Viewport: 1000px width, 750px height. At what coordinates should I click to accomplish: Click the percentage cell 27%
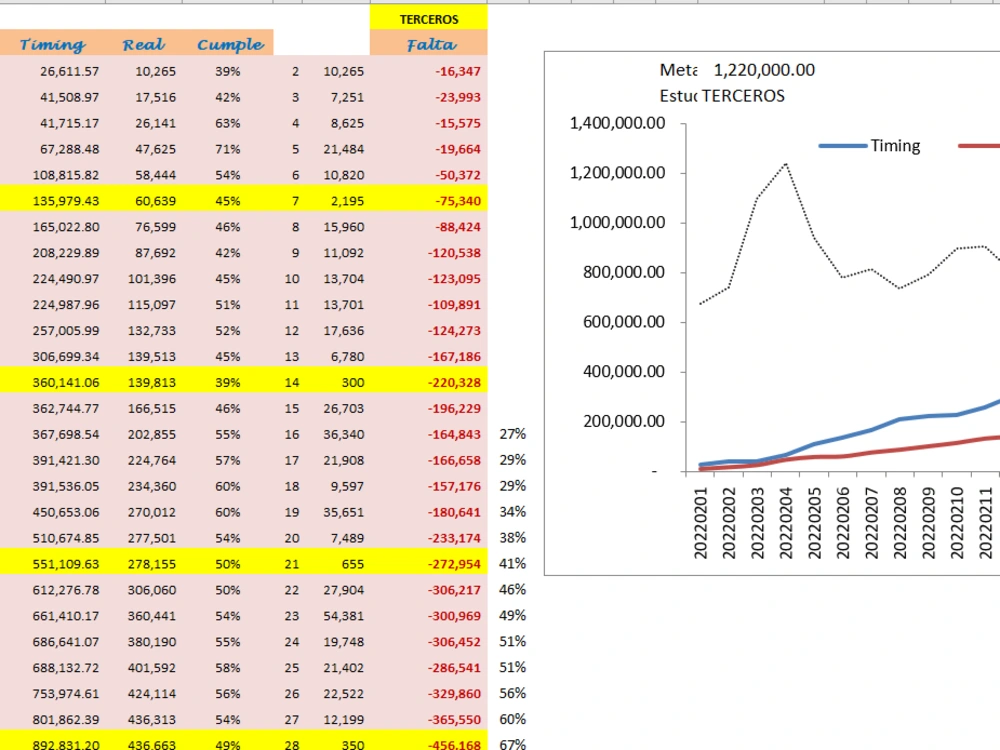[513, 434]
